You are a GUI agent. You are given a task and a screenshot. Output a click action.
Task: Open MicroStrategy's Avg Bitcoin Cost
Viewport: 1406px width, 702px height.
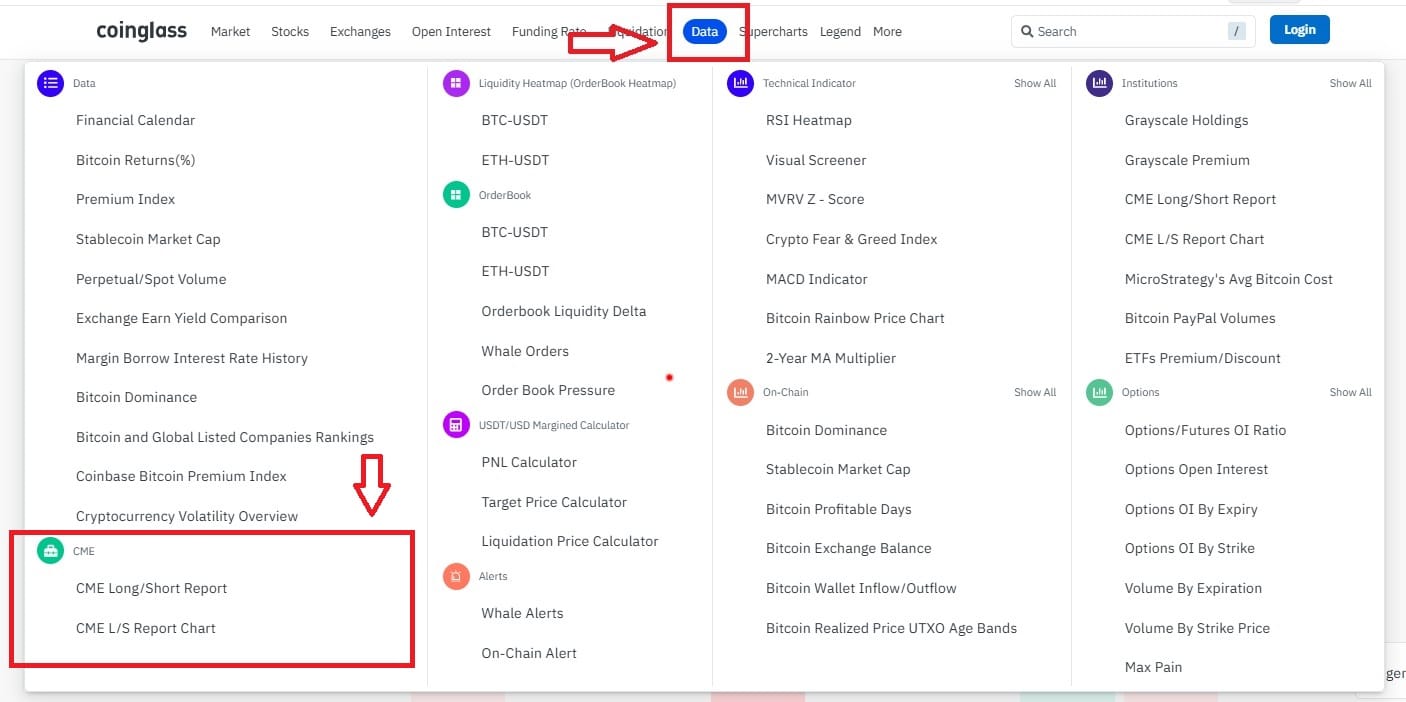click(x=1228, y=279)
